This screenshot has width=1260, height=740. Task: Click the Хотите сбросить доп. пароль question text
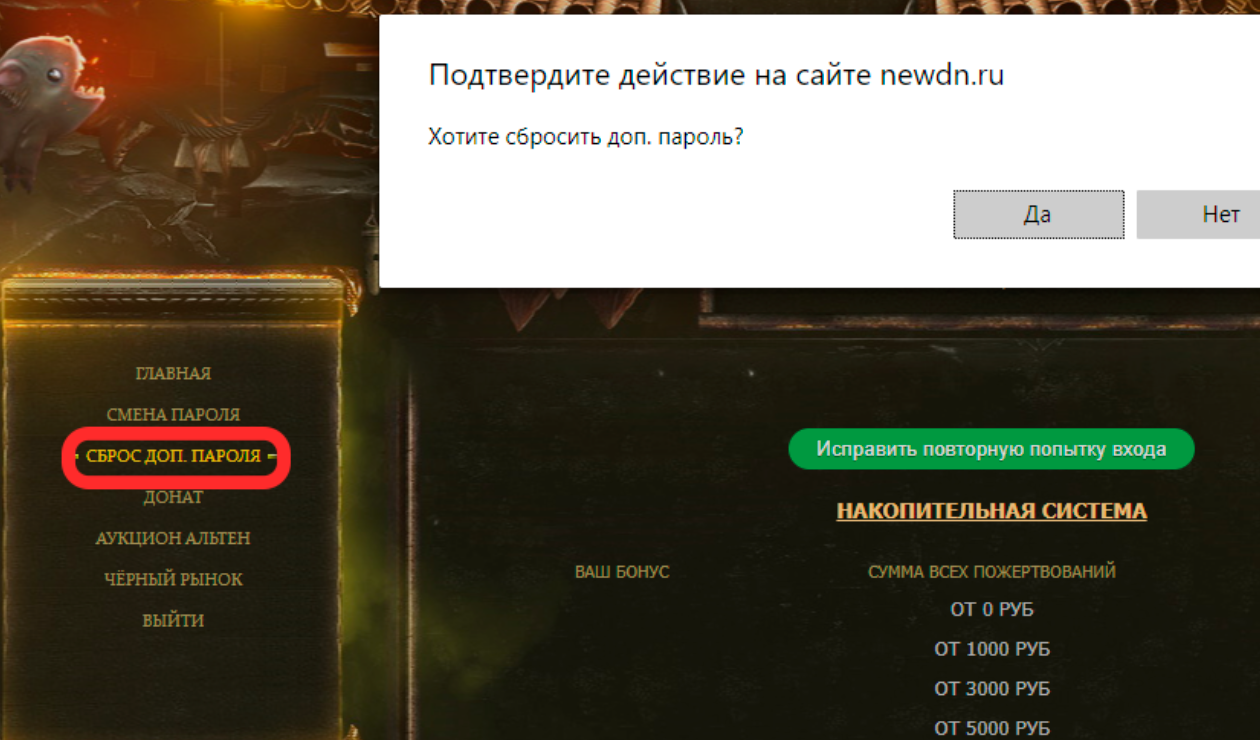click(x=586, y=136)
